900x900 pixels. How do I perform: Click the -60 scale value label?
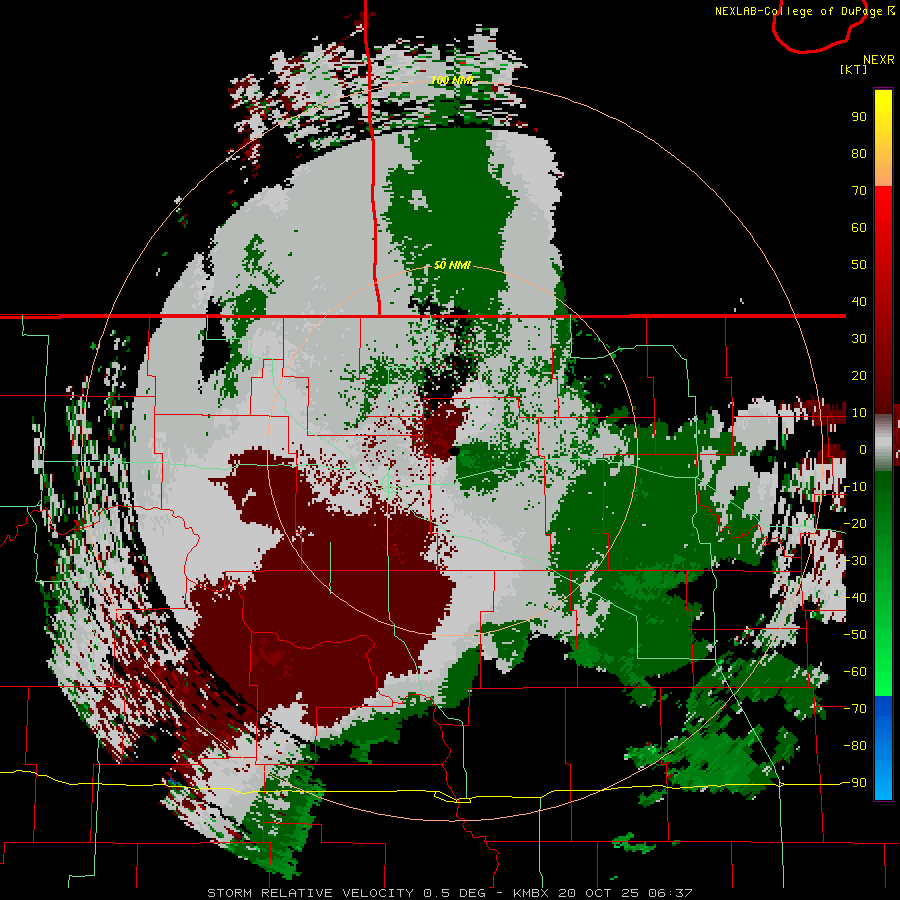855,672
